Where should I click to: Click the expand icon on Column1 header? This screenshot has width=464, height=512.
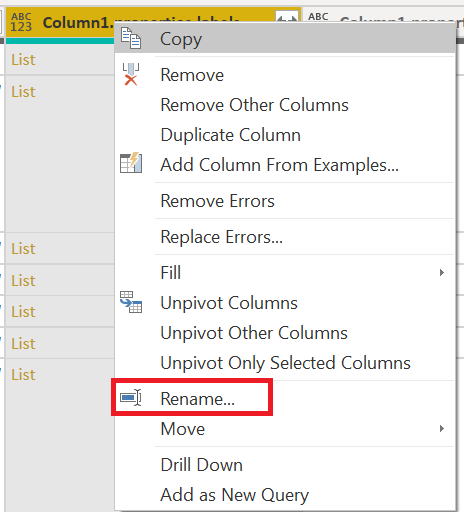287,16
